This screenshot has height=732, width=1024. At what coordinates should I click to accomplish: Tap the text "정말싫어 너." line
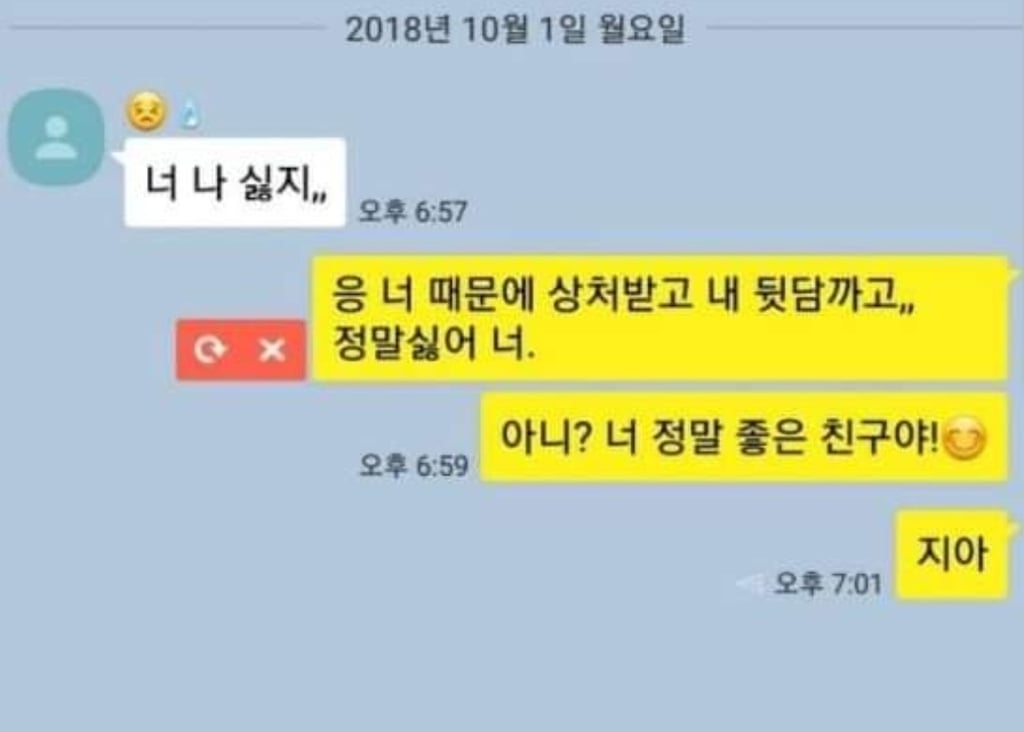434,343
